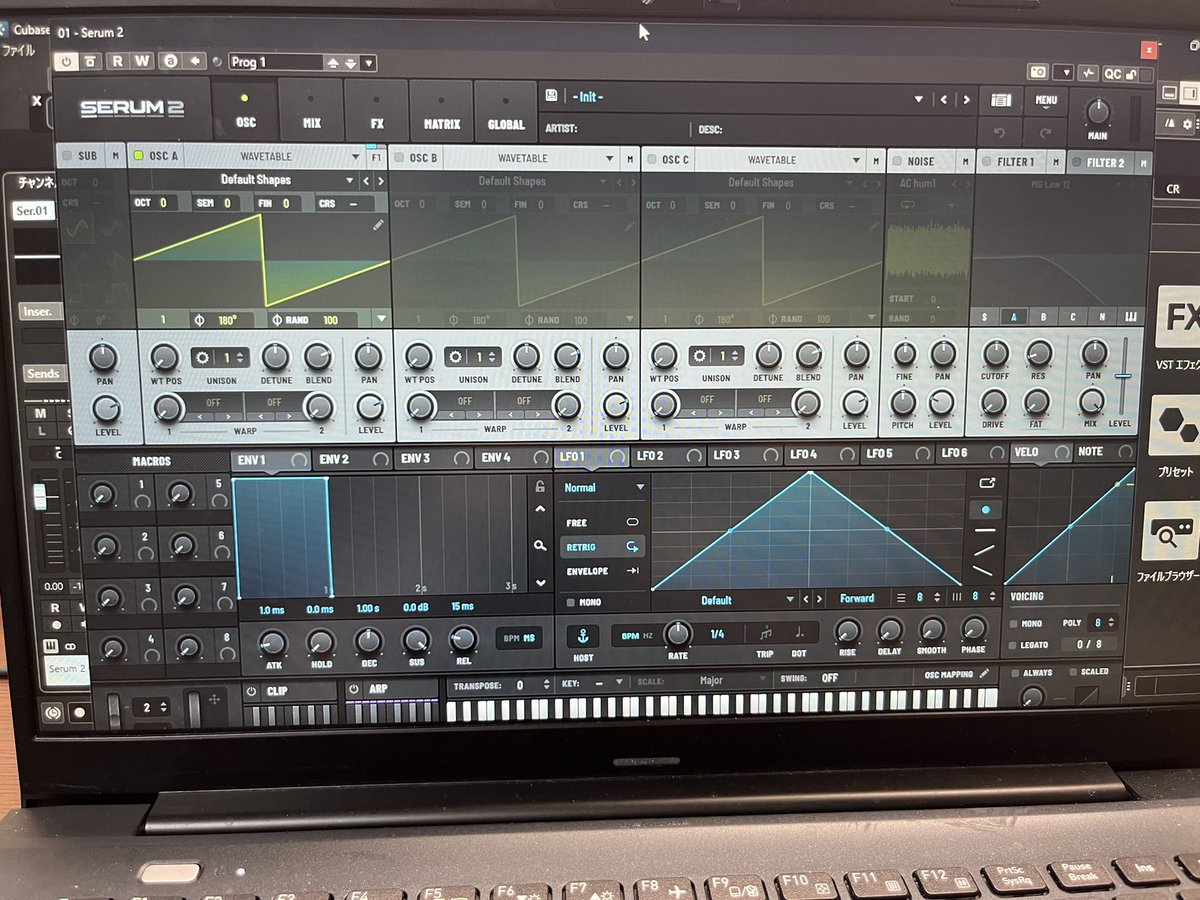
Task: Select the dotted DOT note icon
Action: [x=799, y=633]
